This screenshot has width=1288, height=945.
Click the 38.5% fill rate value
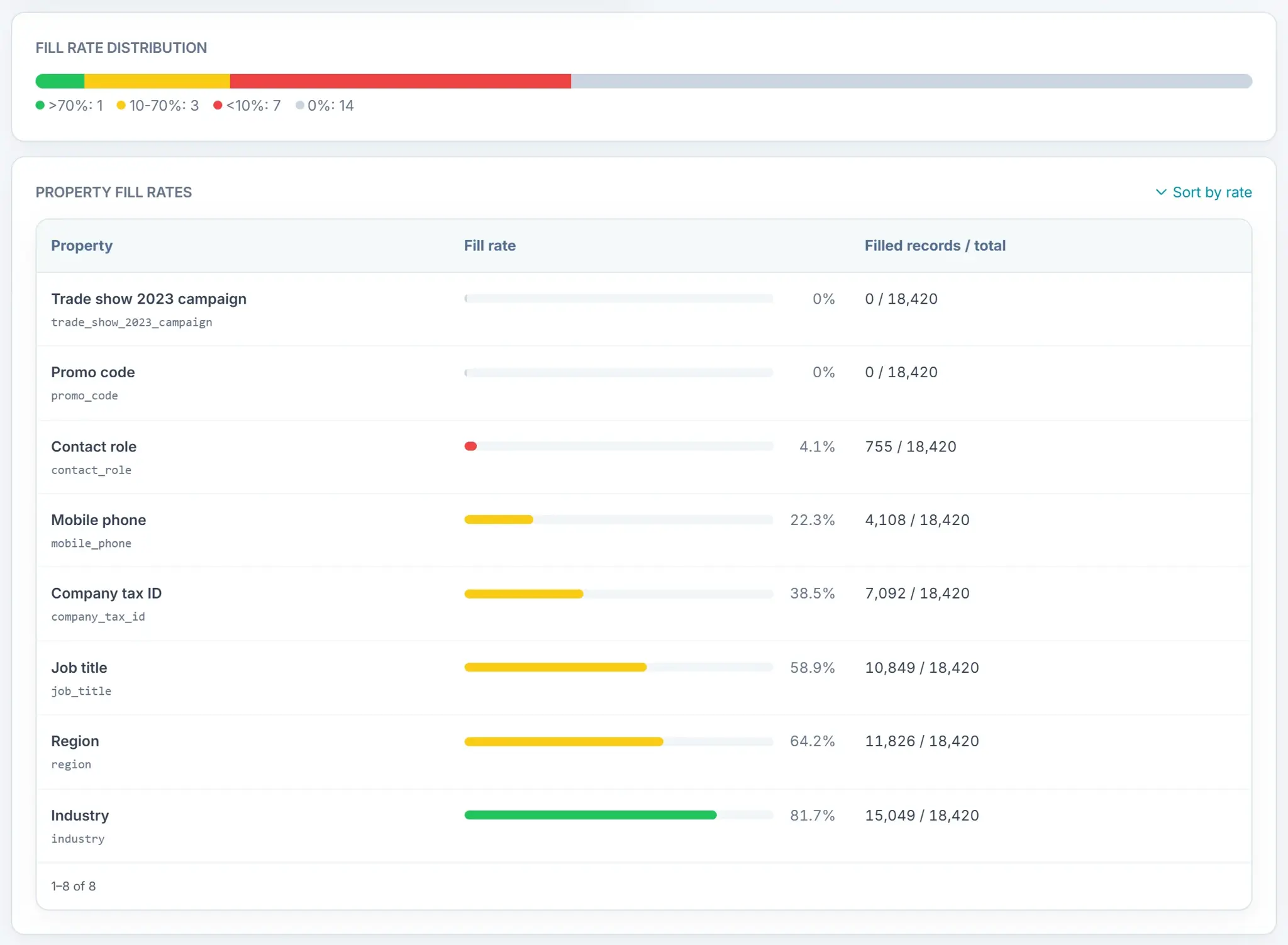click(x=813, y=594)
